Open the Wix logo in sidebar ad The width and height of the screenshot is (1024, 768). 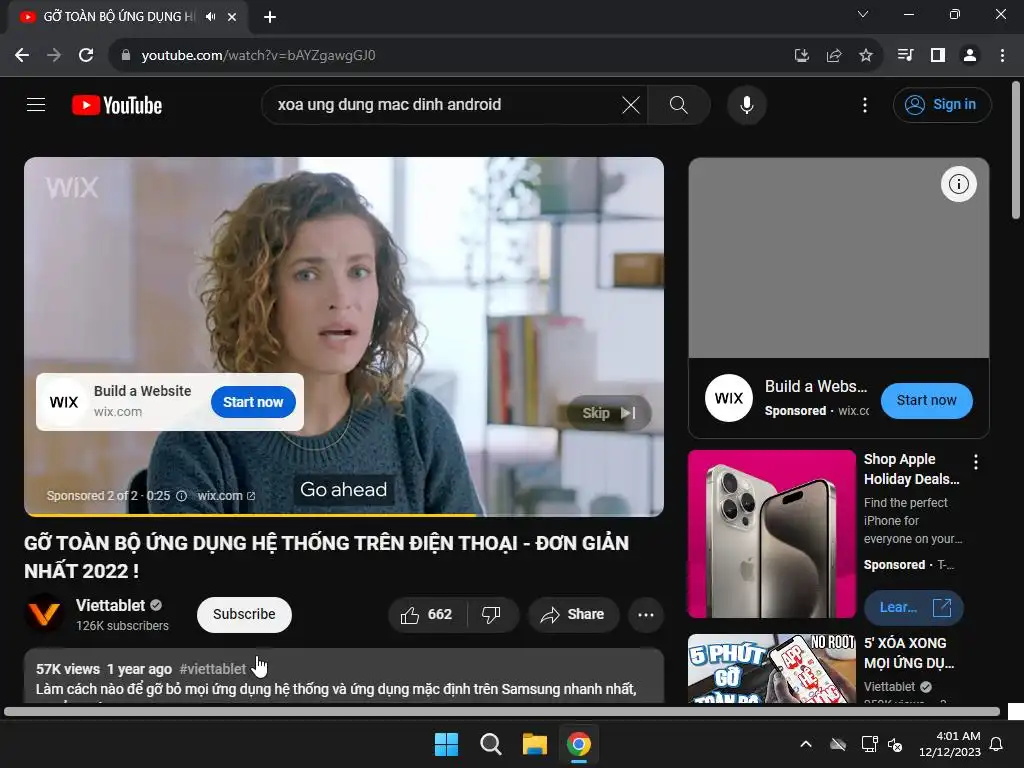tap(728, 398)
